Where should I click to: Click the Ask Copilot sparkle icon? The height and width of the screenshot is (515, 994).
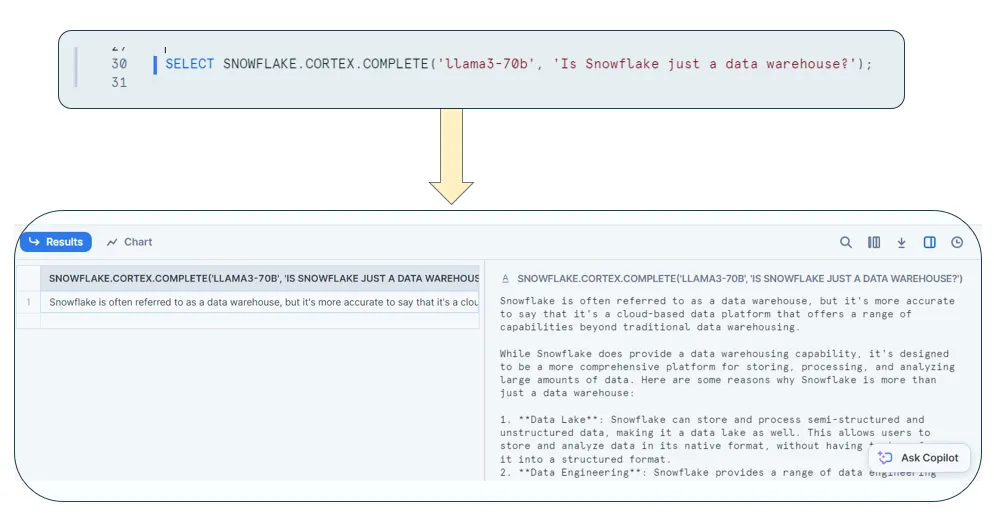(885, 458)
